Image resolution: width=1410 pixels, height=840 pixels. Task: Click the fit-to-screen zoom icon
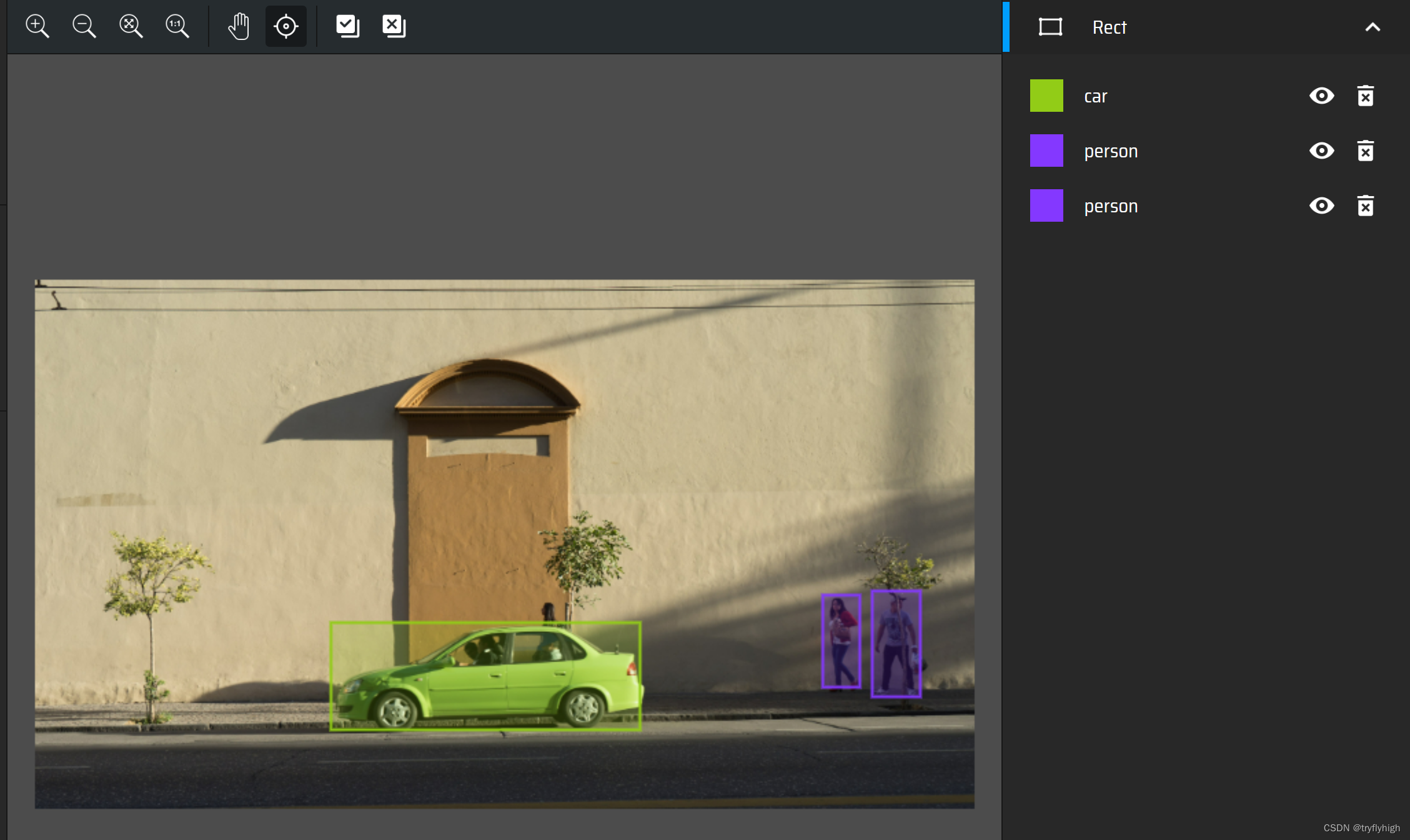coord(131,26)
